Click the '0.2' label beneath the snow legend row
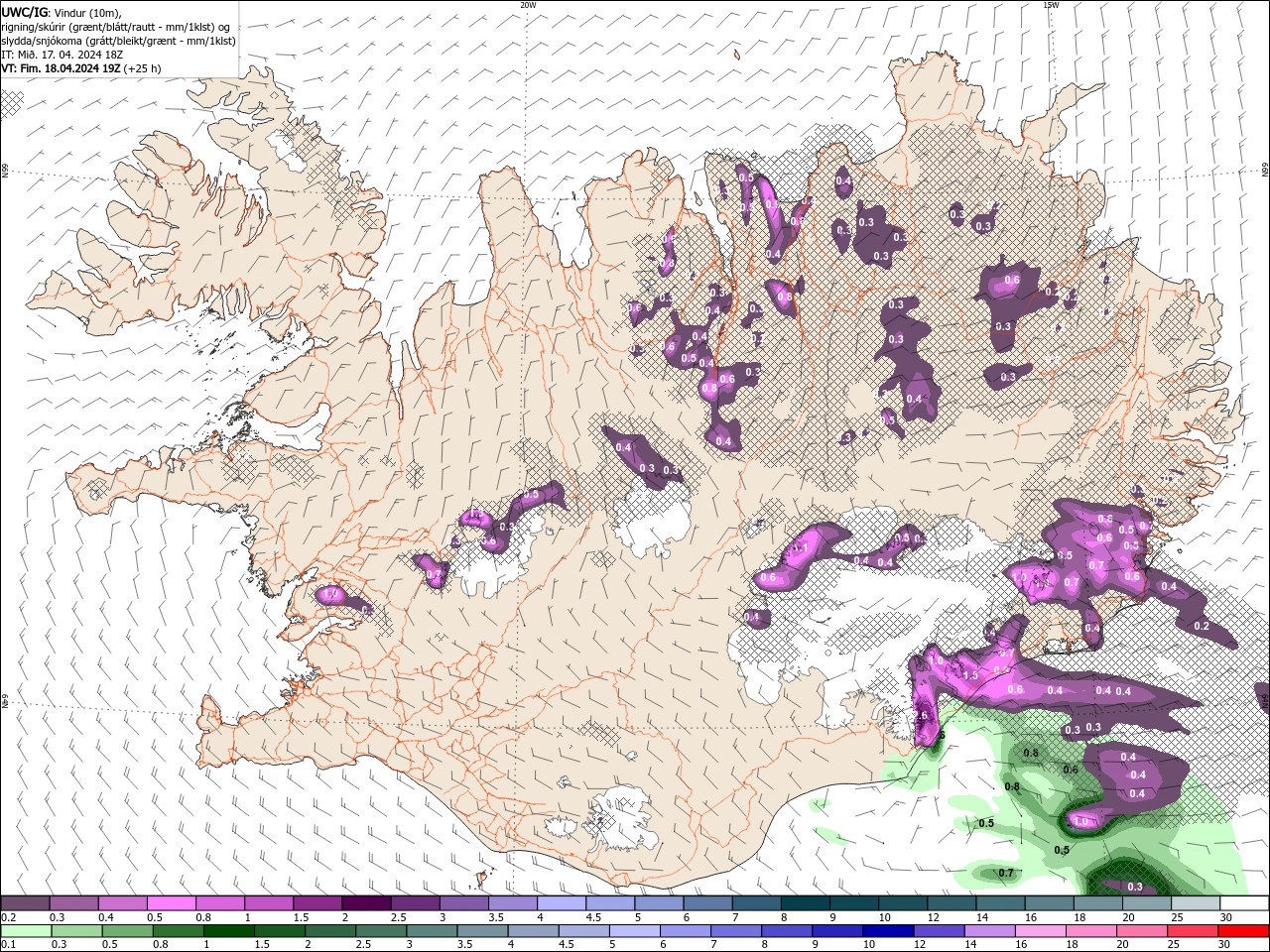 click(8, 917)
